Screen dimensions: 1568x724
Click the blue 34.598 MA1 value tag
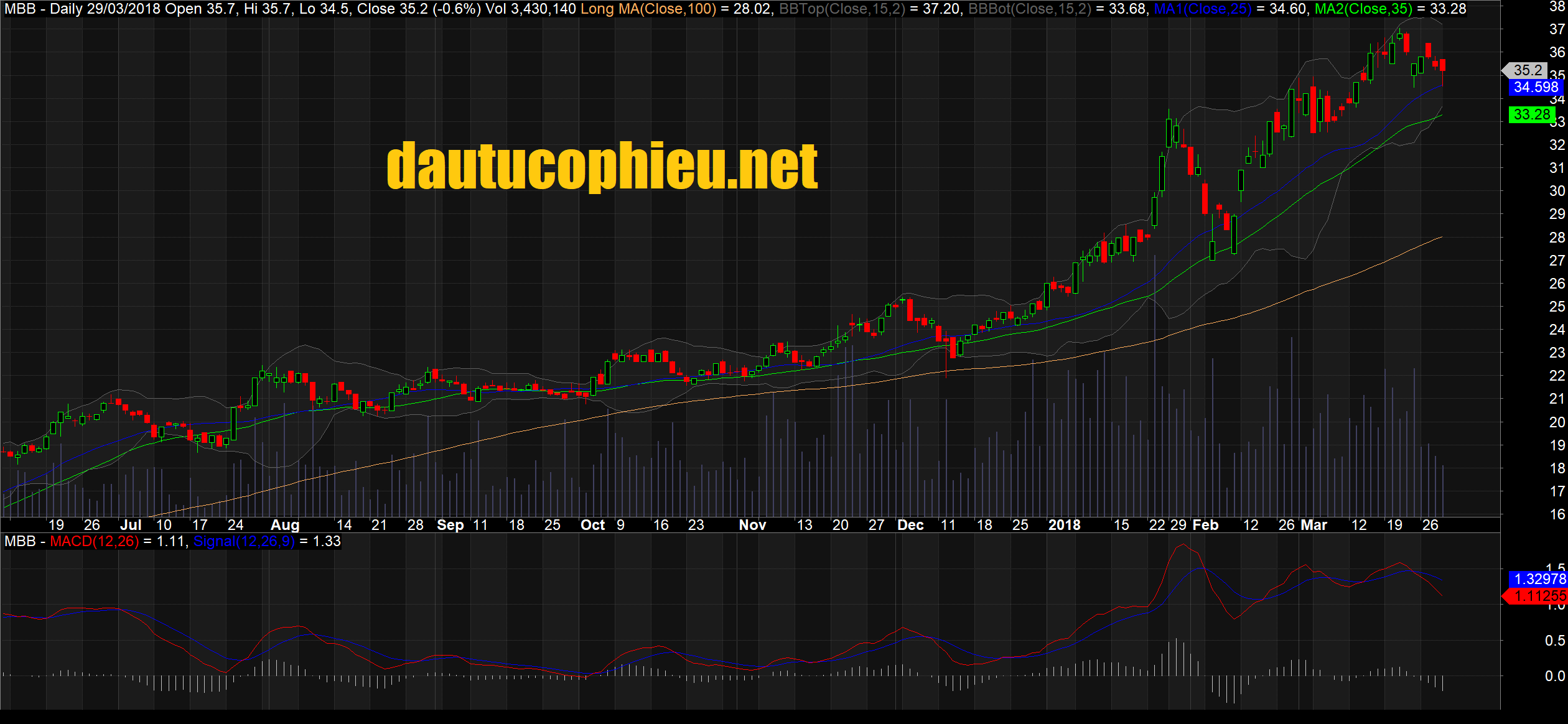pyautogui.click(x=1535, y=87)
